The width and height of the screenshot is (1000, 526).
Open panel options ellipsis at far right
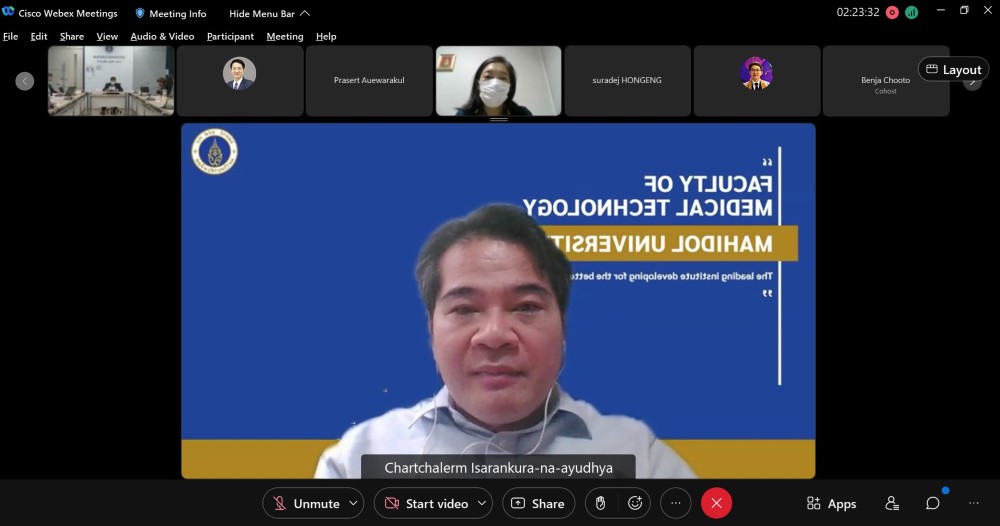[973, 503]
